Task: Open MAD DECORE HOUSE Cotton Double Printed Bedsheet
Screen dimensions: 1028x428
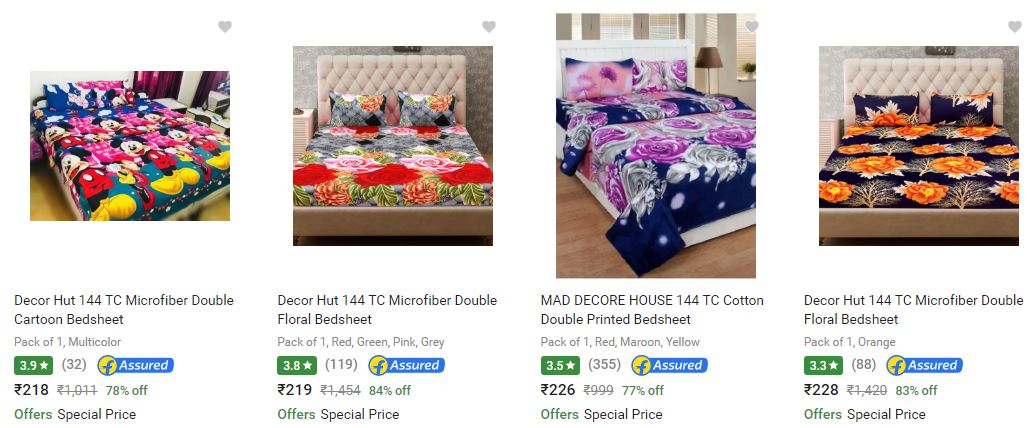Action: (652, 310)
